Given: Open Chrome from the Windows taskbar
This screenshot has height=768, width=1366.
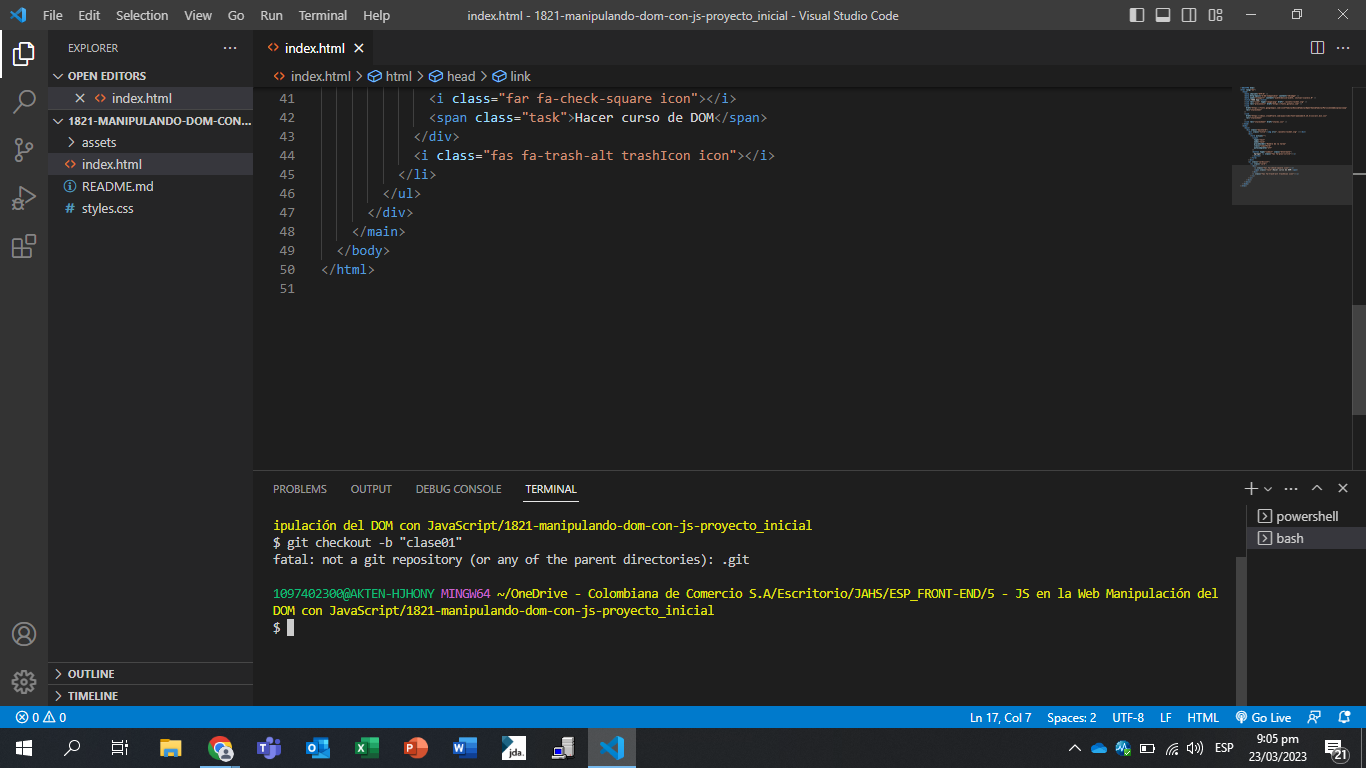Looking at the screenshot, I should [220, 747].
